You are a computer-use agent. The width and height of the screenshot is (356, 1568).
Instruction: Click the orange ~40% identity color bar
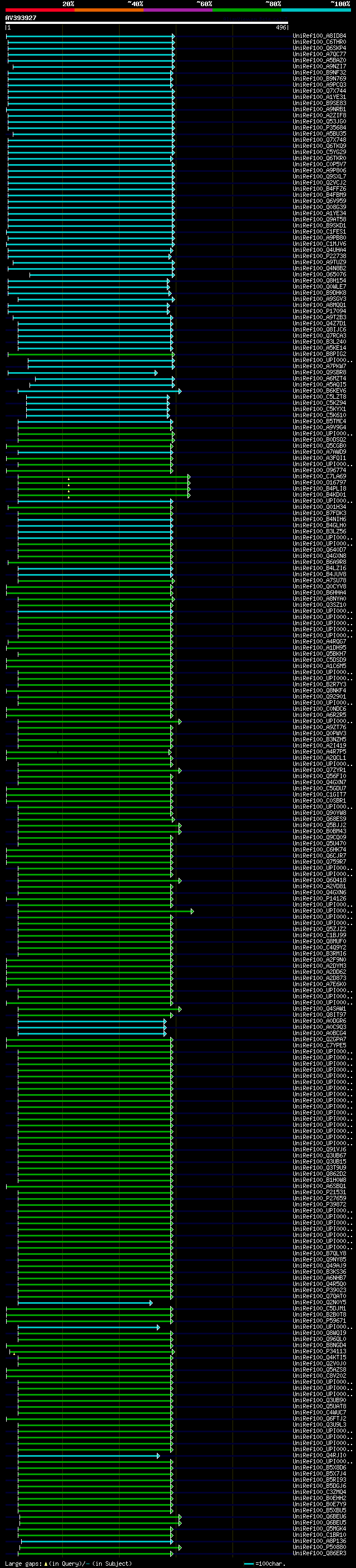[109, 11]
